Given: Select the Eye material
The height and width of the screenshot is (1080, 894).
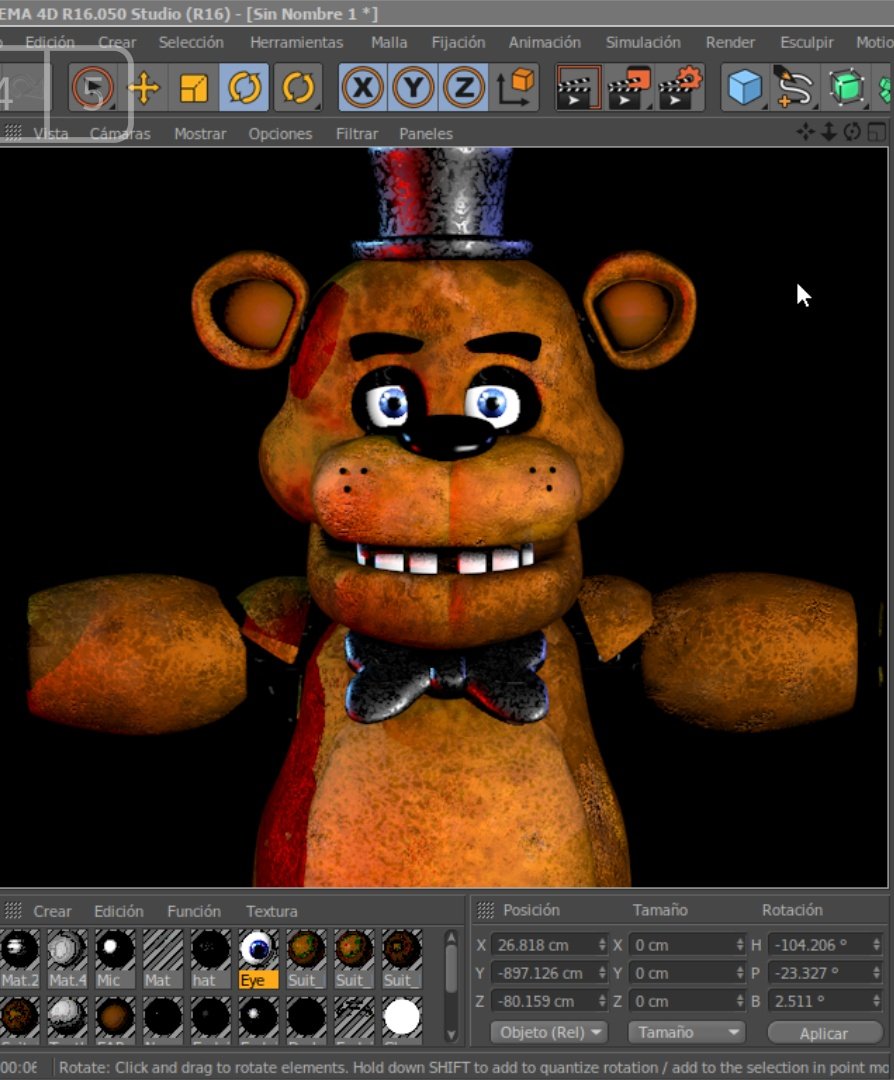Looking at the screenshot, I should [258, 959].
